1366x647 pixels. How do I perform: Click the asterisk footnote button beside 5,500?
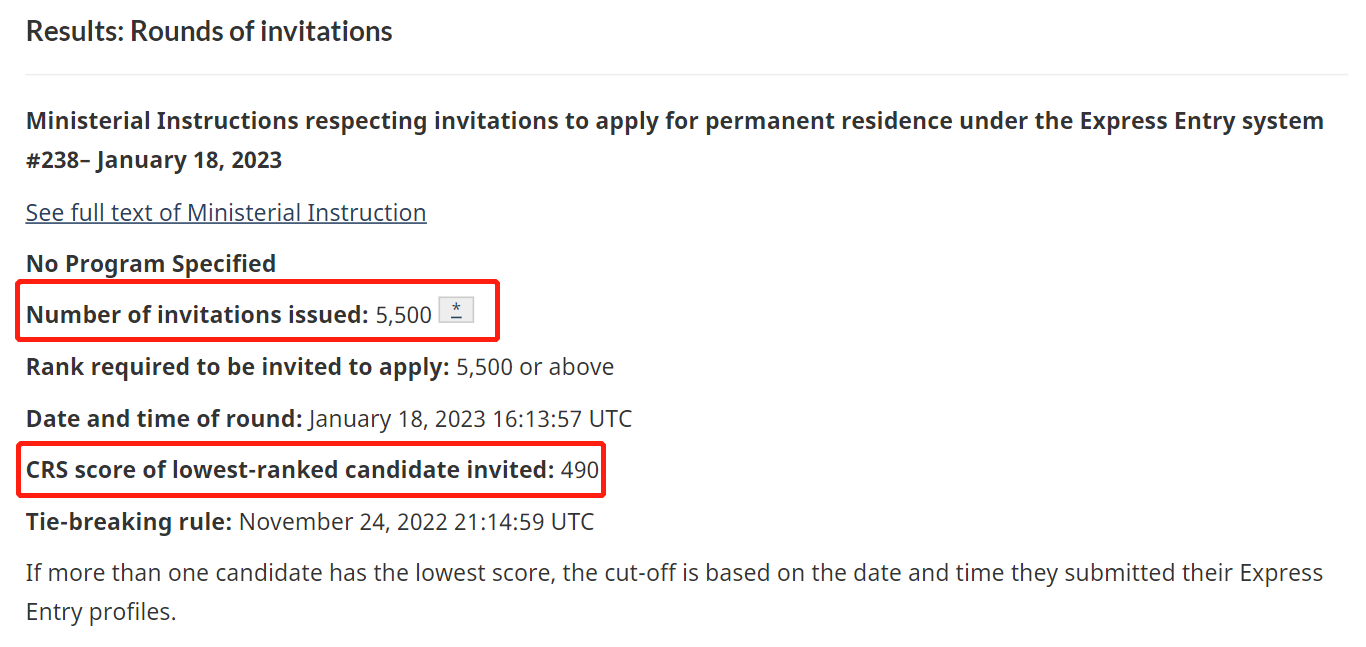pos(456,311)
